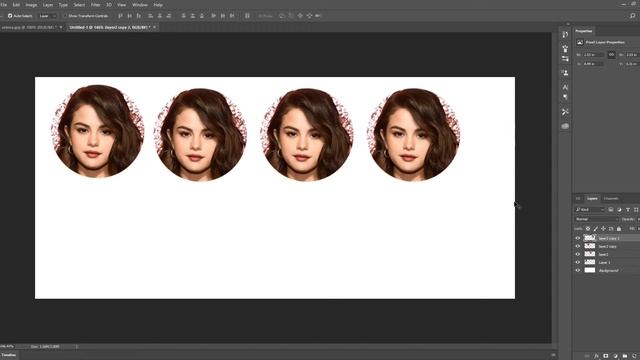The height and width of the screenshot is (360, 640).
Task: Open the Layer menu
Action: [48, 5]
